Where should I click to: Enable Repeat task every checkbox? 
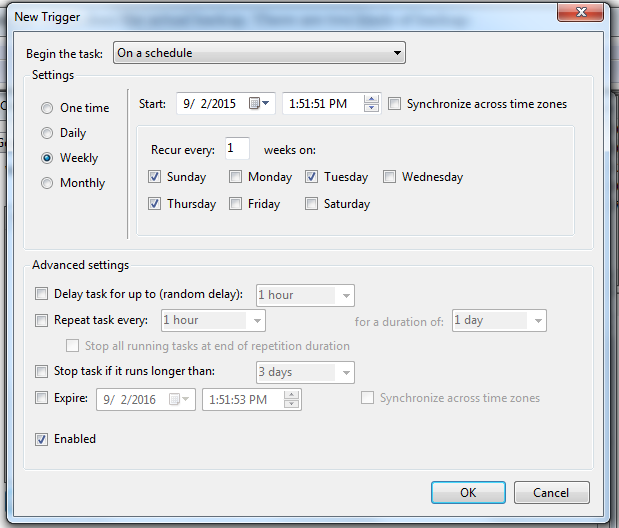coord(41,320)
